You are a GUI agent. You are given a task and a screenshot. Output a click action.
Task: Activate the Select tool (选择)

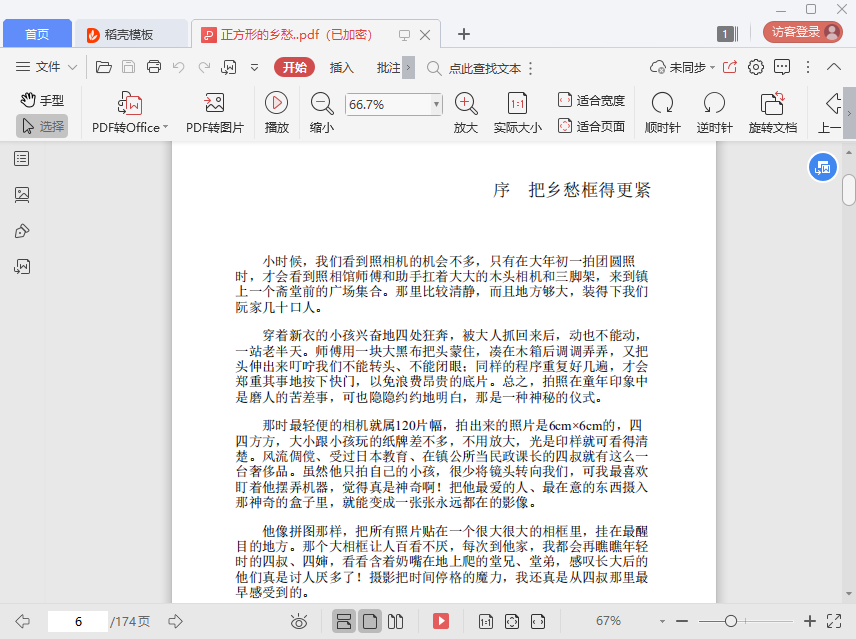[x=42, y=127]
